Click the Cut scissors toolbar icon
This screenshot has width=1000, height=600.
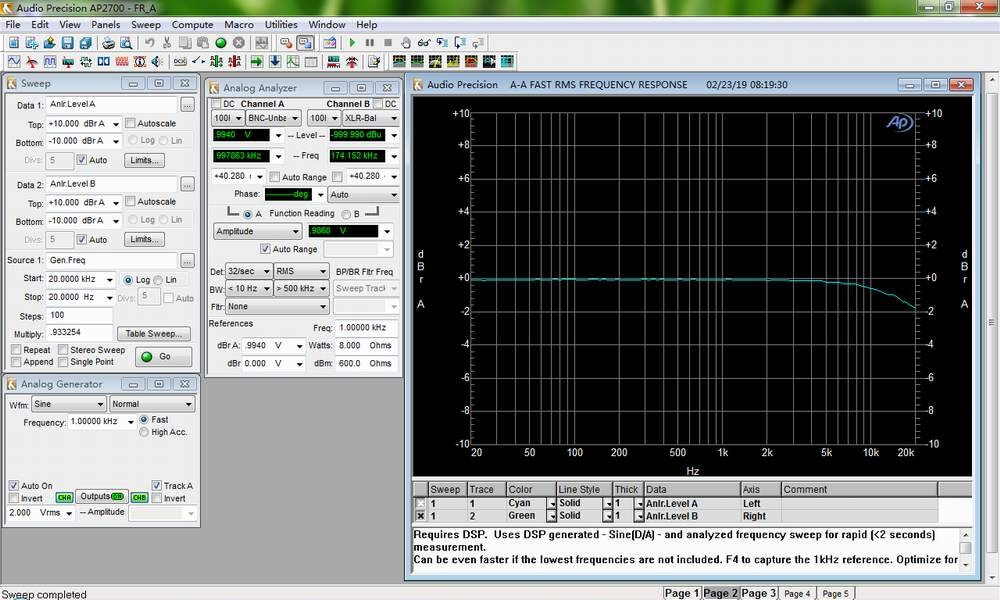pyautogui.click(x=167, y=43)
